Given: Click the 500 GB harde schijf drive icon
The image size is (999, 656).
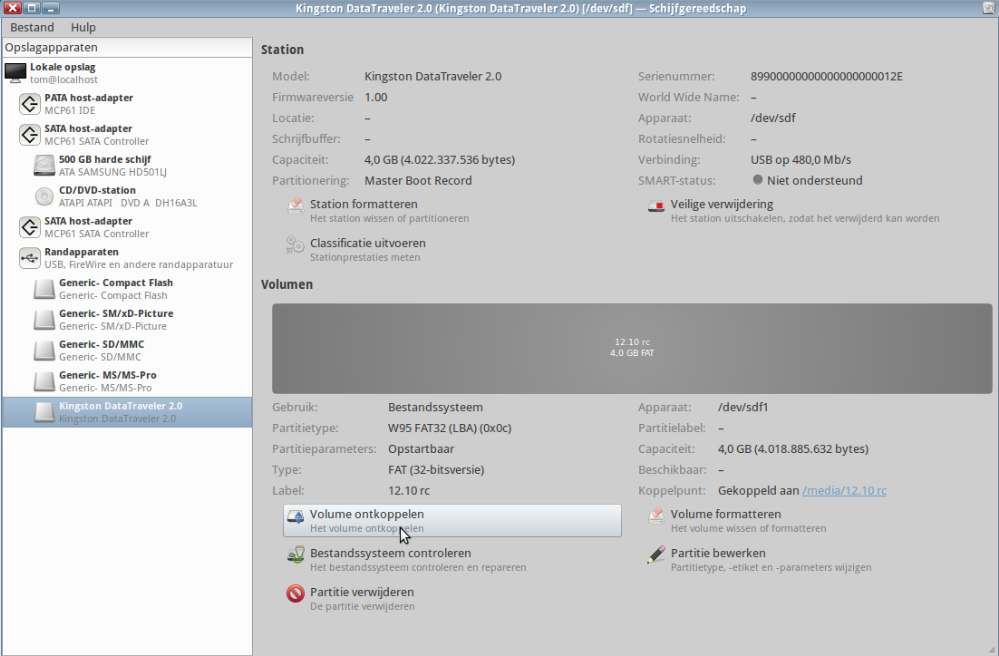Looking at the screenshot, I should [x=44, y=165].
